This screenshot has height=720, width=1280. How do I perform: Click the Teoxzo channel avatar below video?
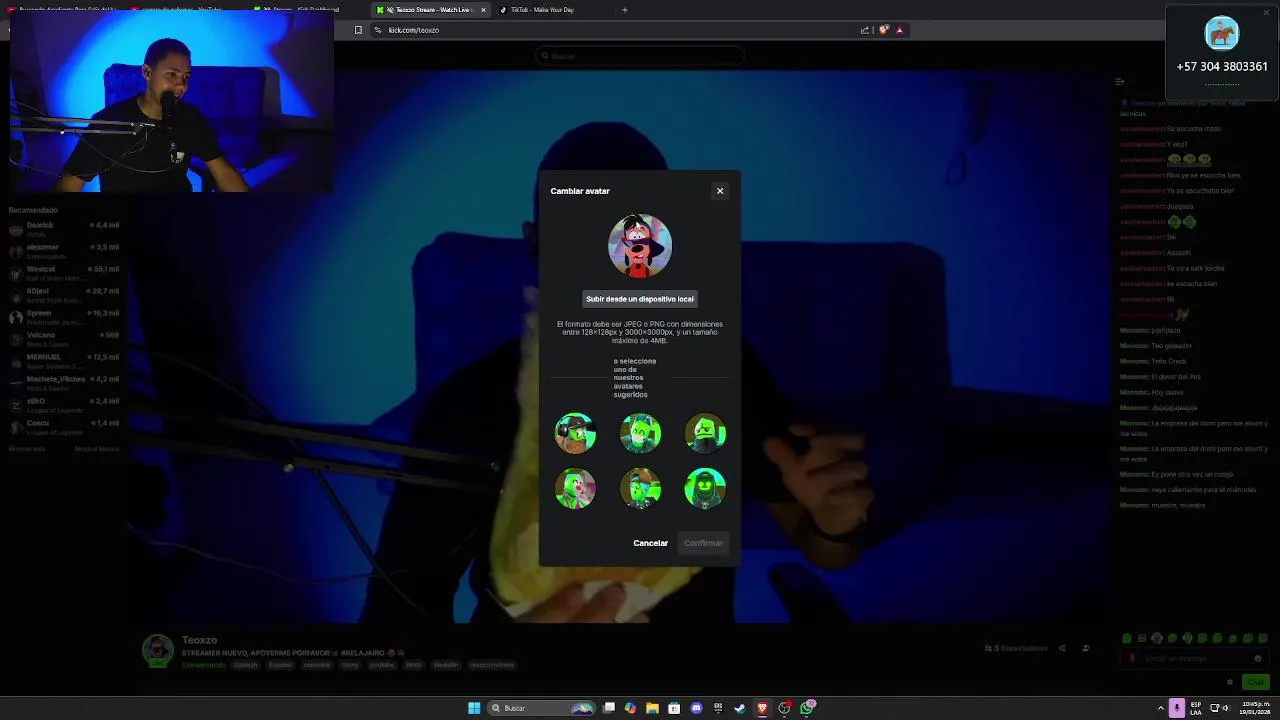pyautogui.click(x=158, y=650)
